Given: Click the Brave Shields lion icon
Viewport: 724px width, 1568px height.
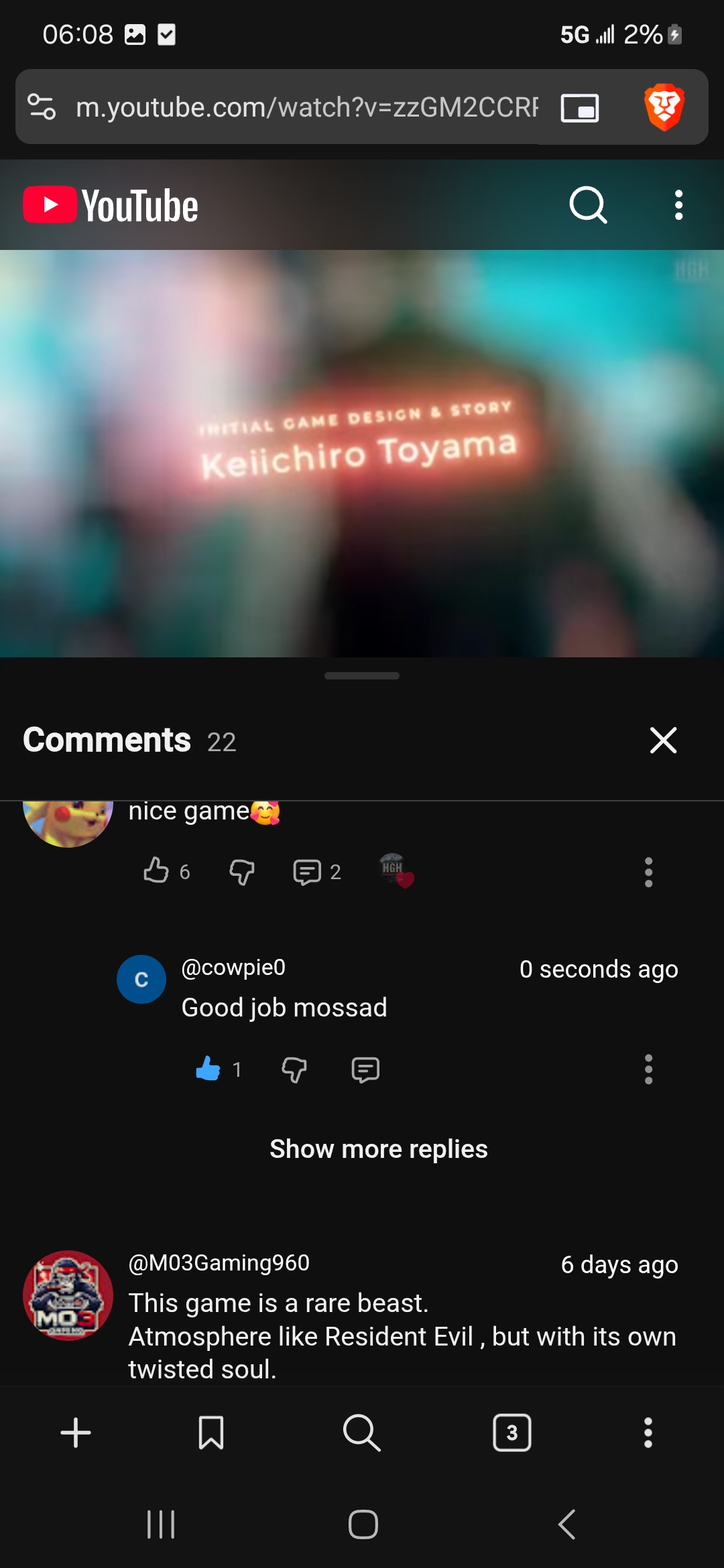Looking at the screenshot, I should pos(664,107).
